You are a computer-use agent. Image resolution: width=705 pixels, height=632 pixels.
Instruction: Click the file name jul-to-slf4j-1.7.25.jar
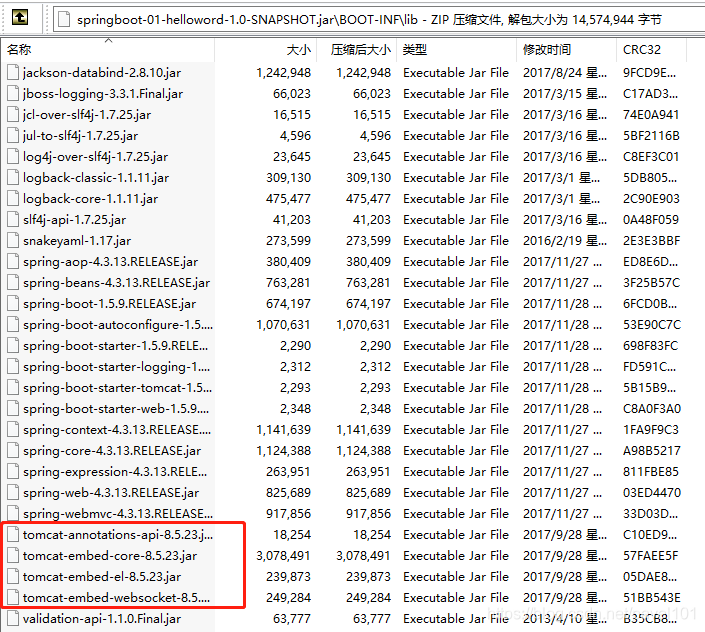80,136
